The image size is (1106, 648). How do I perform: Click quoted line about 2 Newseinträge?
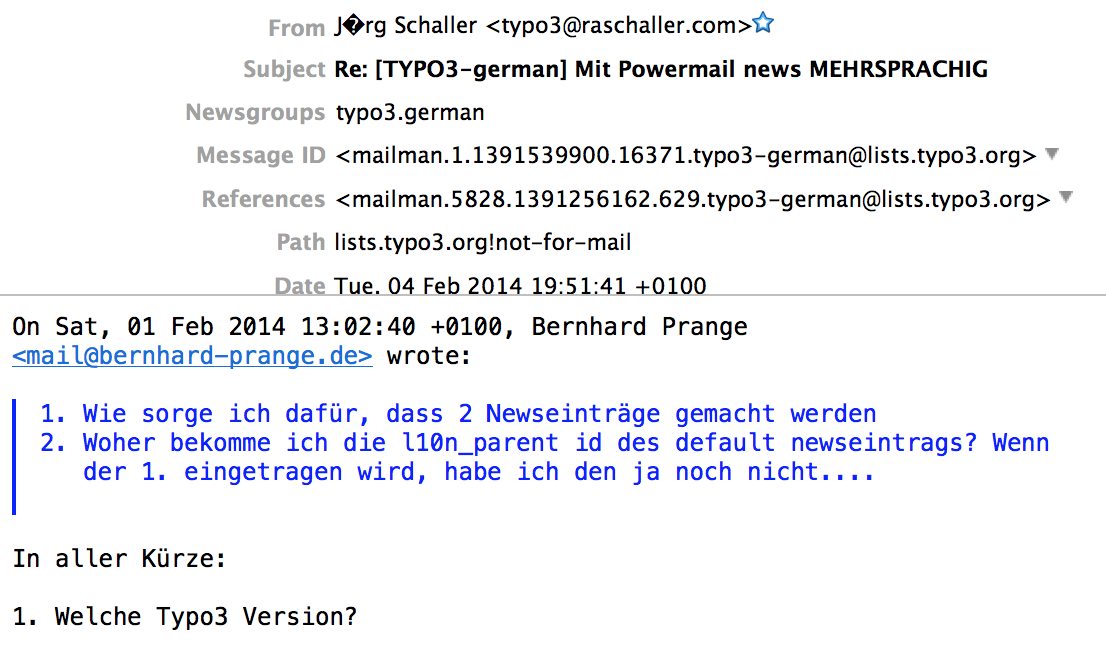tap(458, 413)
